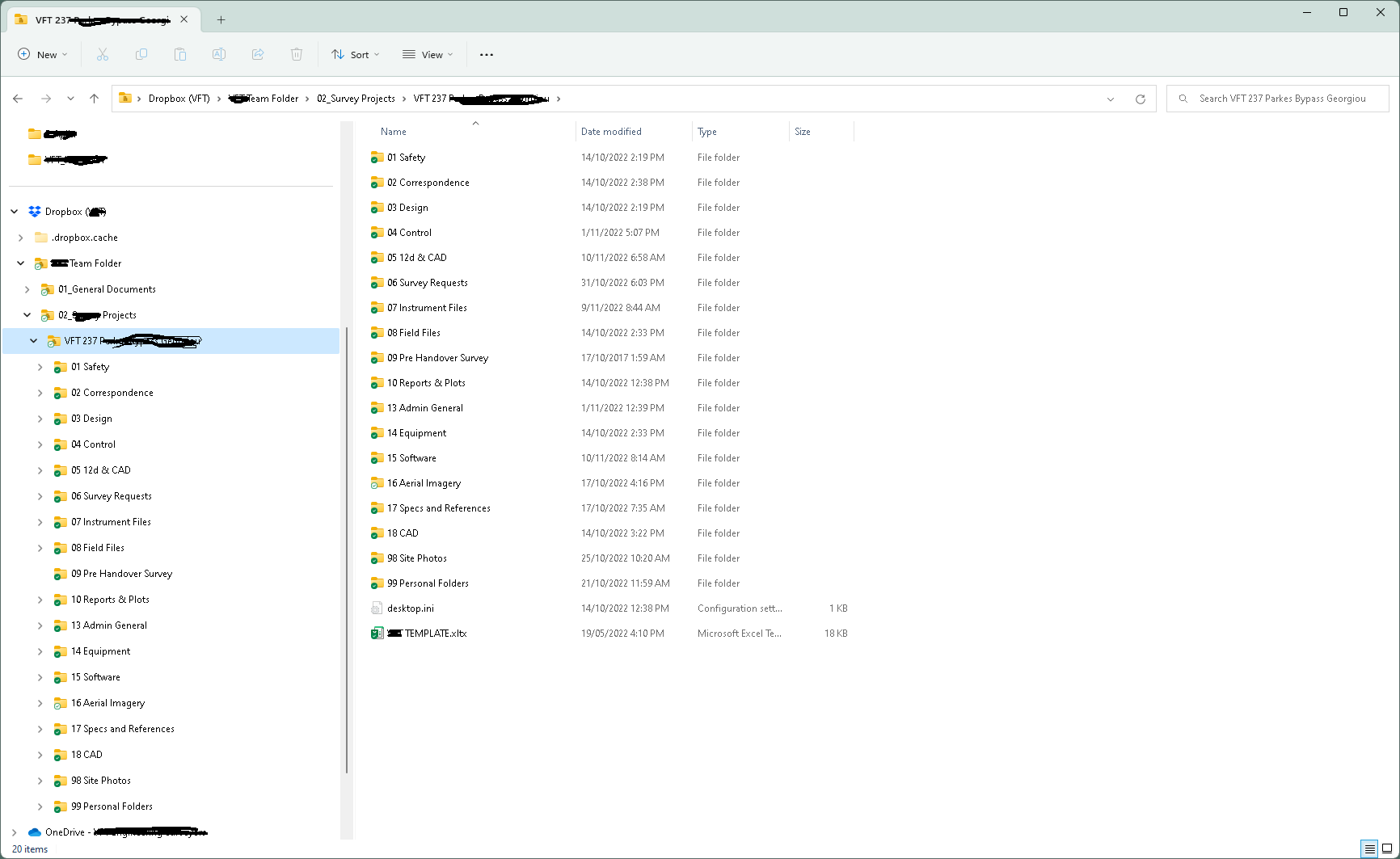
Task: Select 05 12d & CAD in tree
Action: click(x=100, y=470)
